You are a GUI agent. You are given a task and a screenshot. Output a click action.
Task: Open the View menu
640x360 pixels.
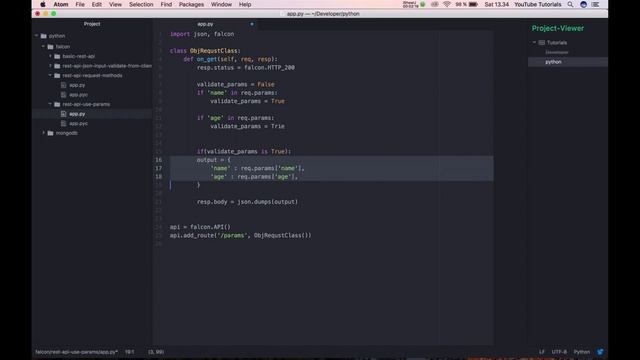[115, 4]
